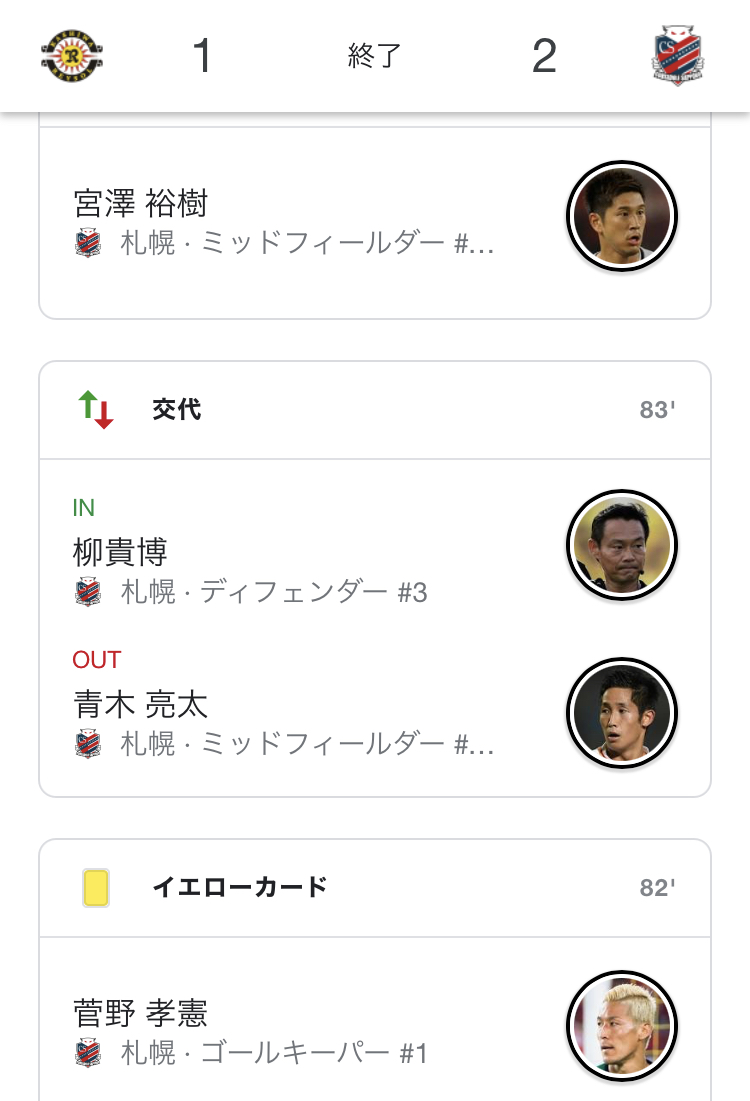The width and height of the screenshot is (750, 1101).
Task: Open player page for 柳貴博
Action: coord(120,552)
